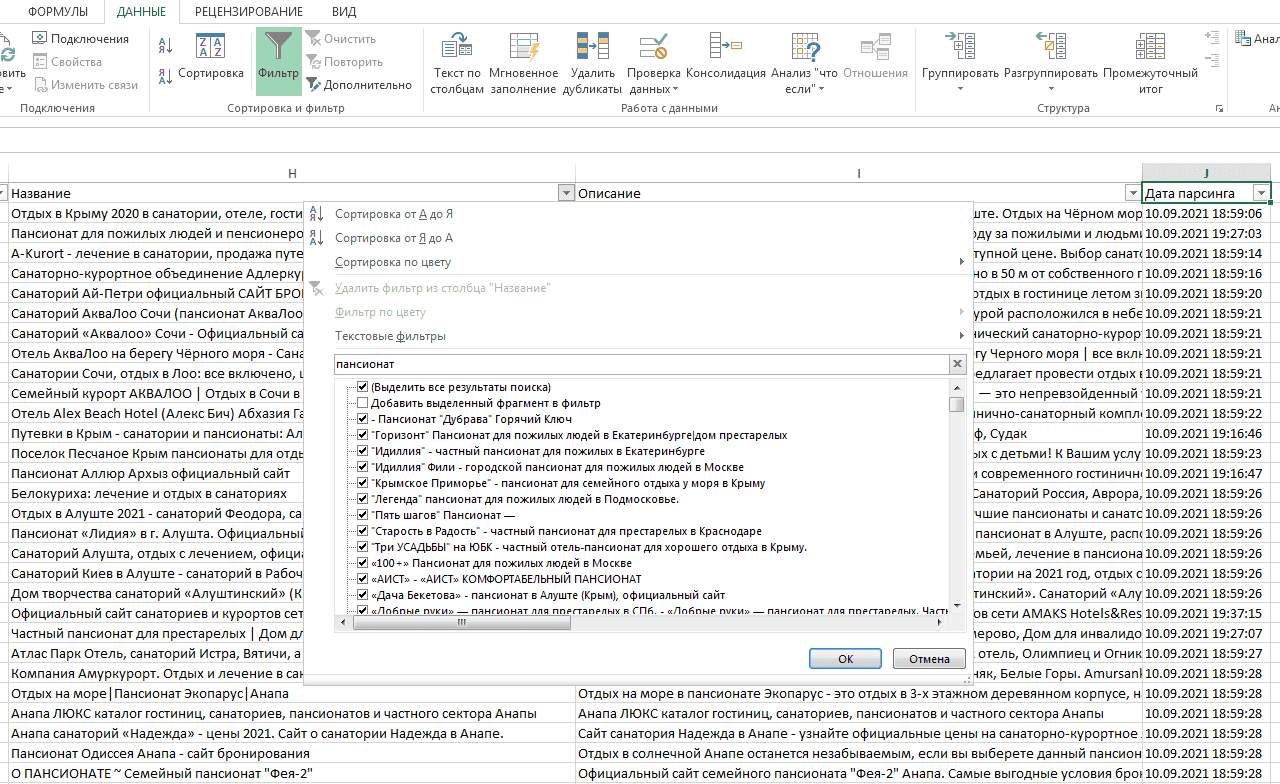Click Clear filter in ribbon
This screenshot has height=784, width=1280.
pyautogui.click(x=341, y=39)
